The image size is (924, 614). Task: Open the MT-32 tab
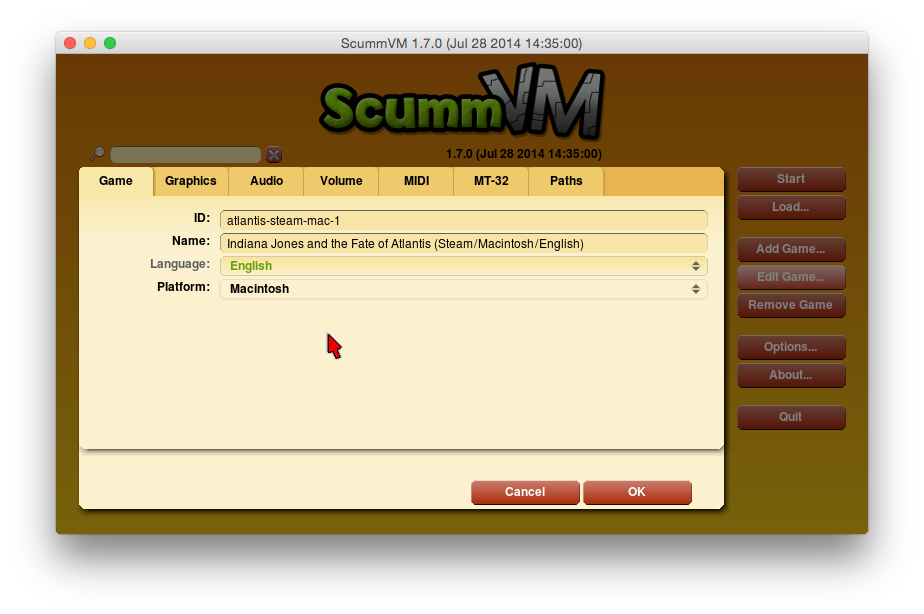point(491,181)
